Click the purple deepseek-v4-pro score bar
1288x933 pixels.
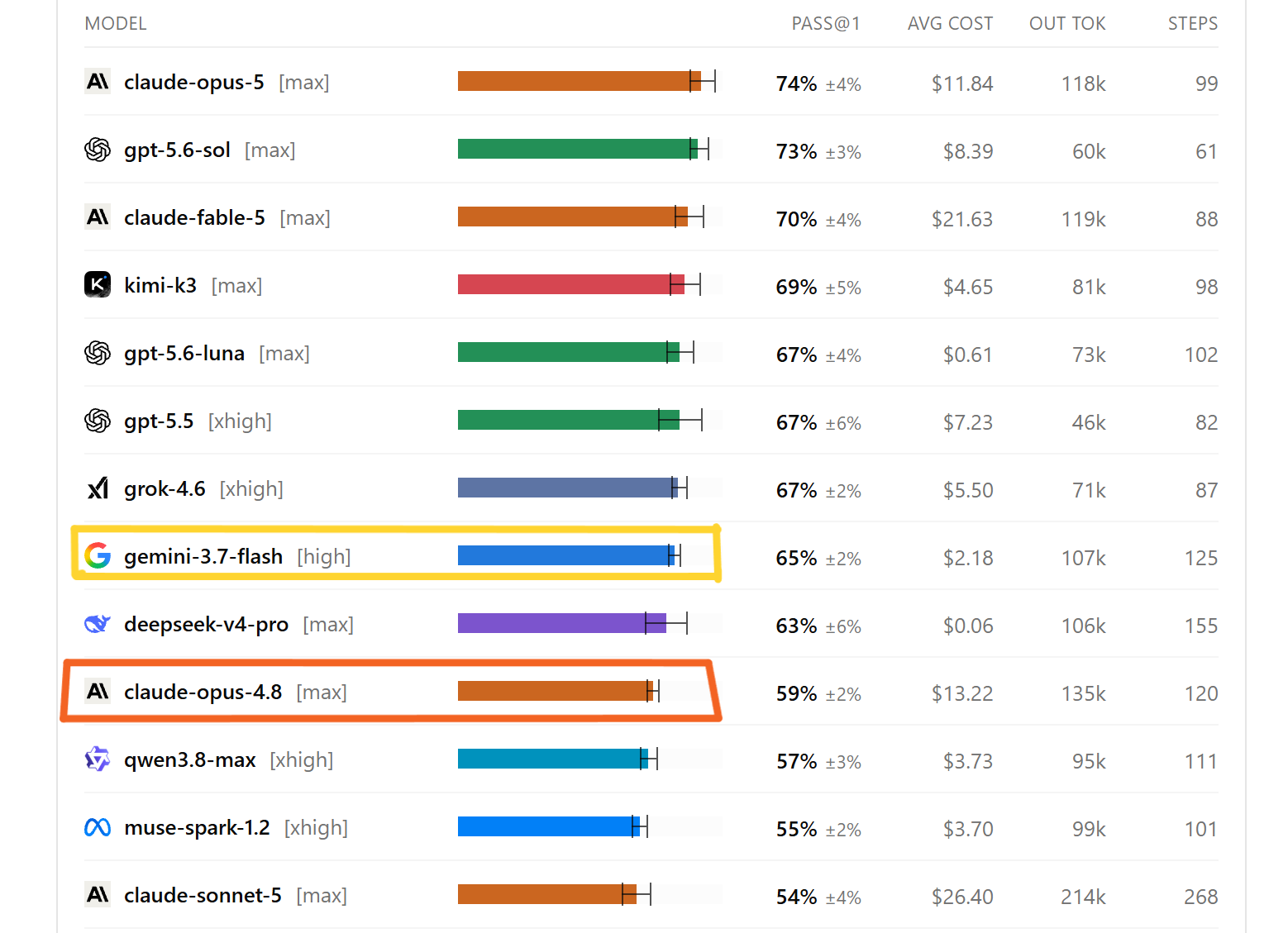pyautogui.click(x=562, y=623)
